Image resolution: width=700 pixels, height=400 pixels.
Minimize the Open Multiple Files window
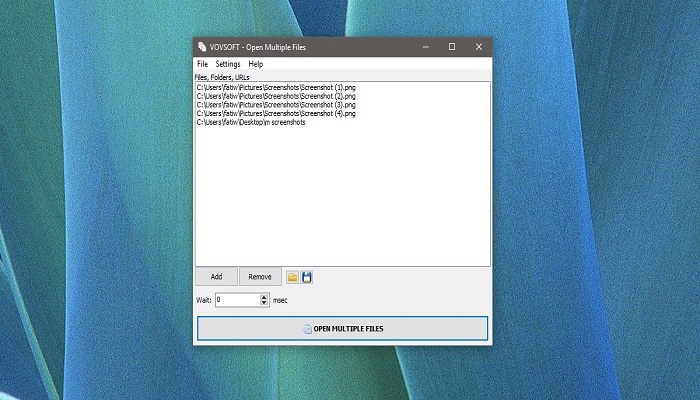coord(425,47)
